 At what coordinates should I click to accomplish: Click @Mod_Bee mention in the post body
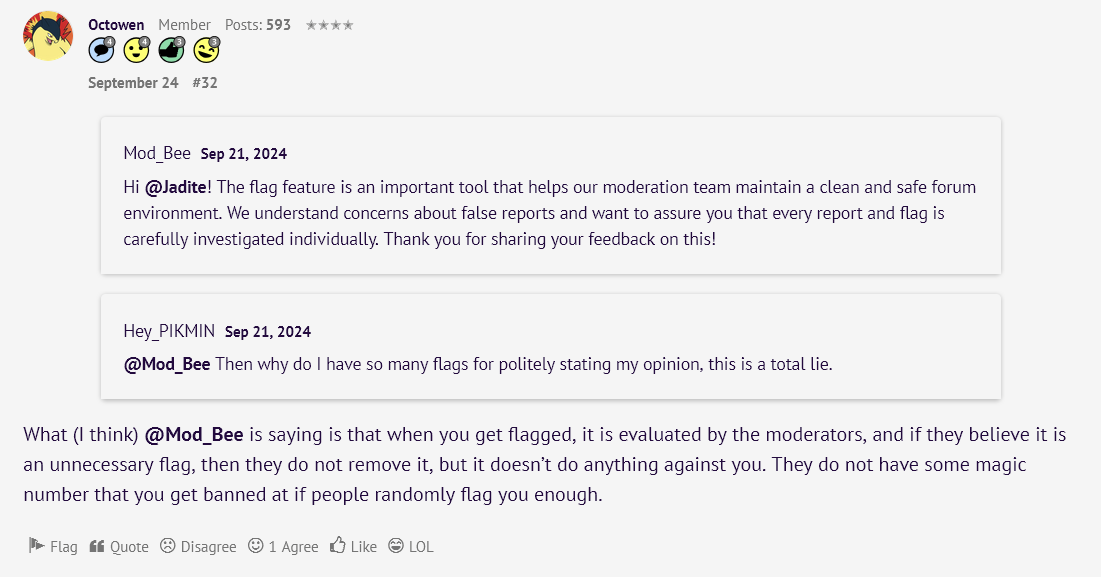(194, 435)
